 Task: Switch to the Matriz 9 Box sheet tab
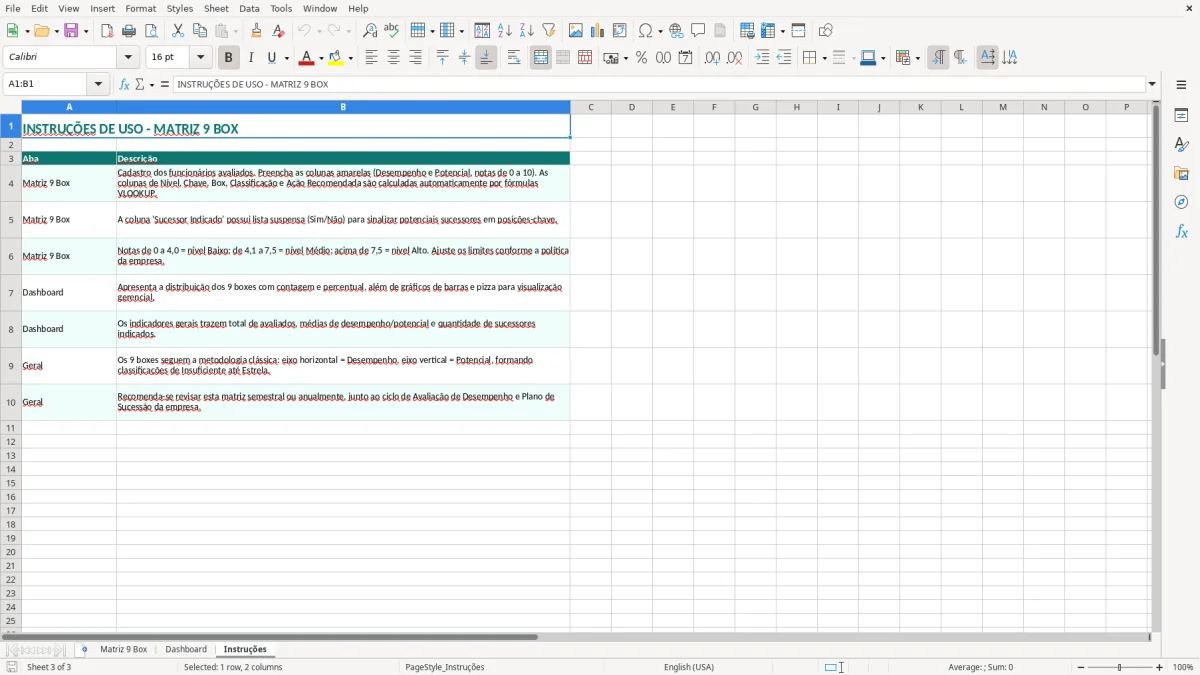coord(123,650)
